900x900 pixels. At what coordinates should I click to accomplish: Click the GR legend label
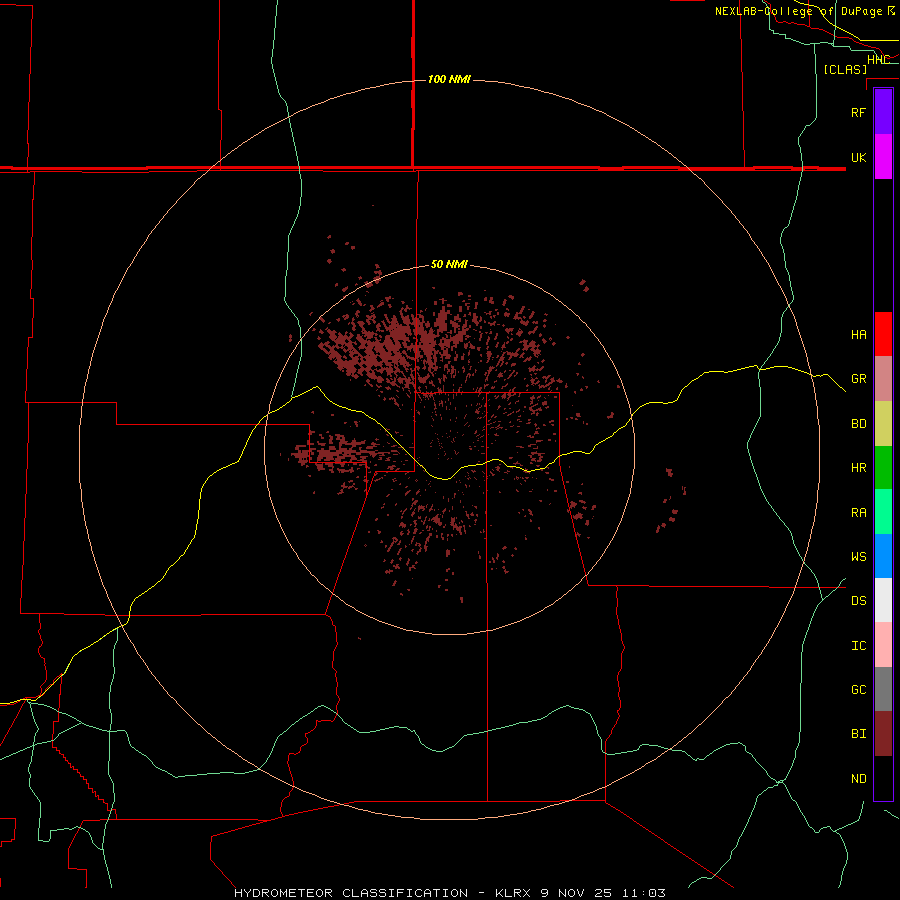click(x=858, y=379)
